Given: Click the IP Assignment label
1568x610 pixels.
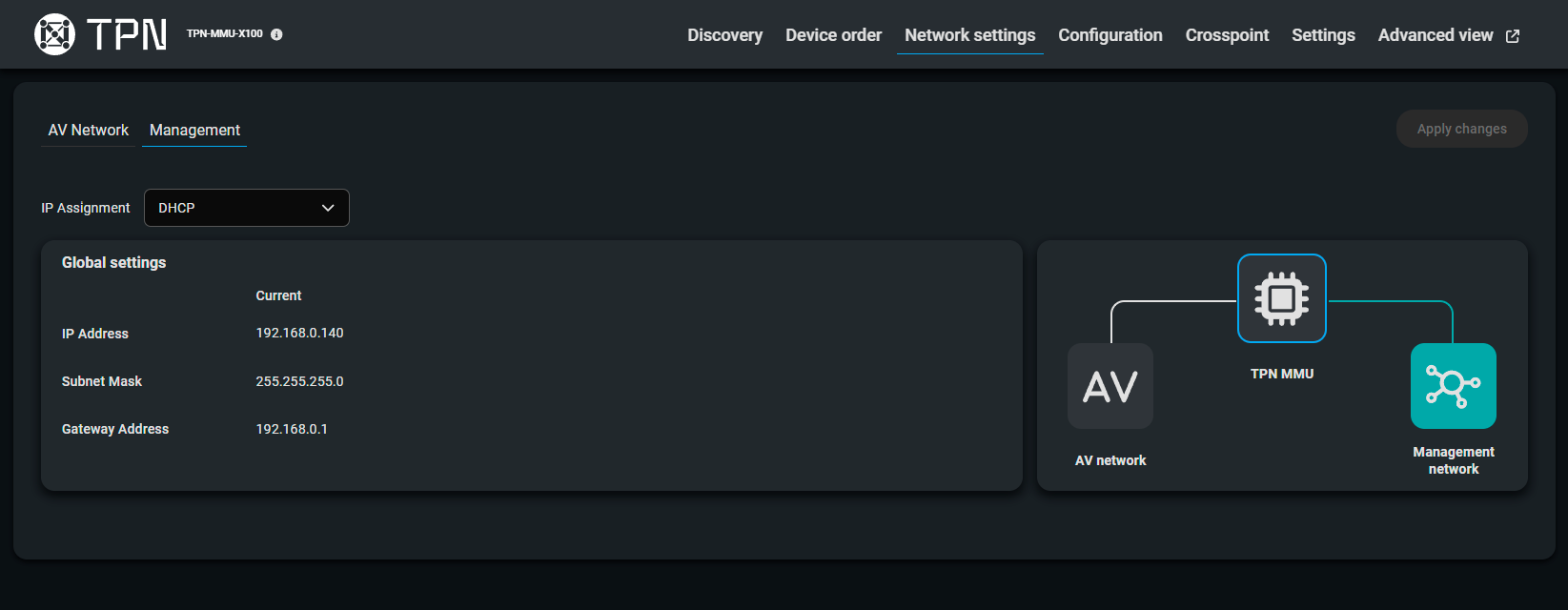Looking at the screenshot, I should coord(86,208).
